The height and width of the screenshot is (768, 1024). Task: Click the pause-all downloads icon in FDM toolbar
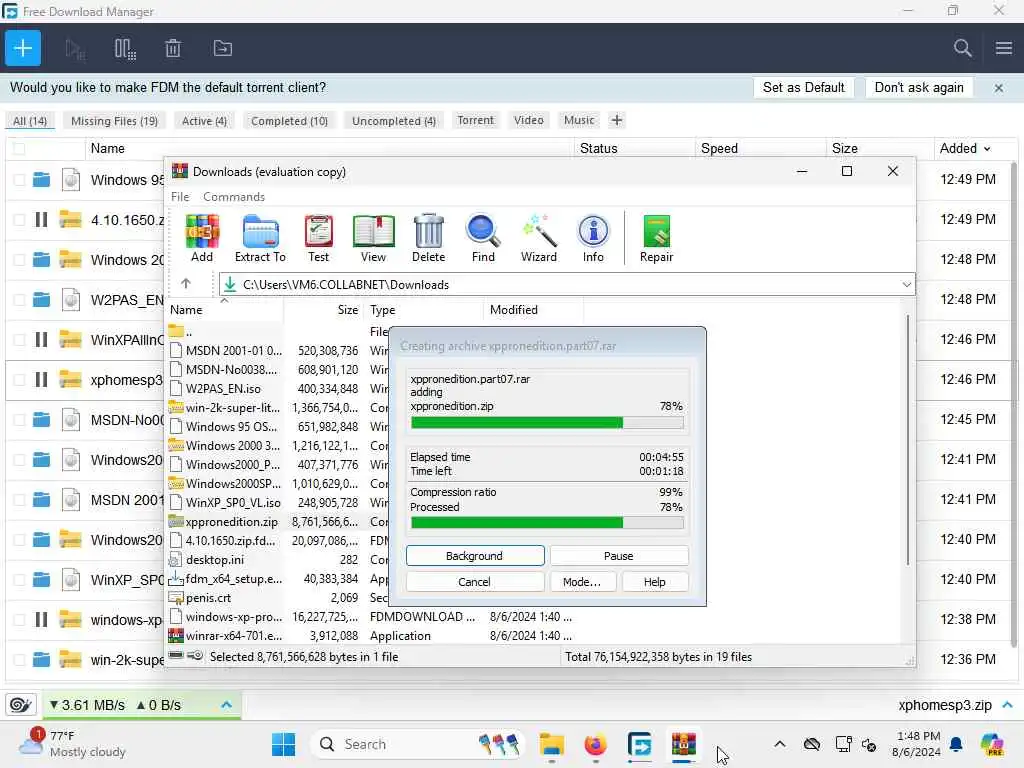tap(124, 48)
